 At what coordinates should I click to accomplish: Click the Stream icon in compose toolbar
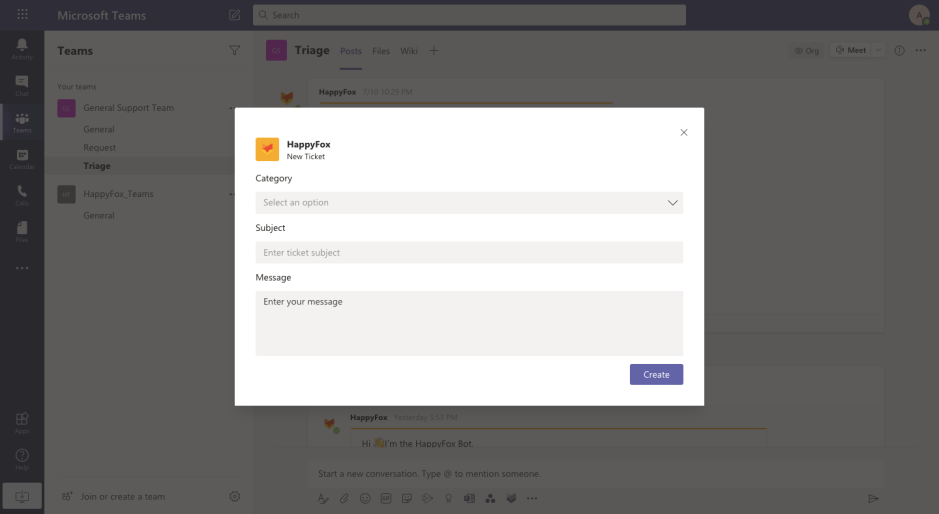tap(428, 498)
